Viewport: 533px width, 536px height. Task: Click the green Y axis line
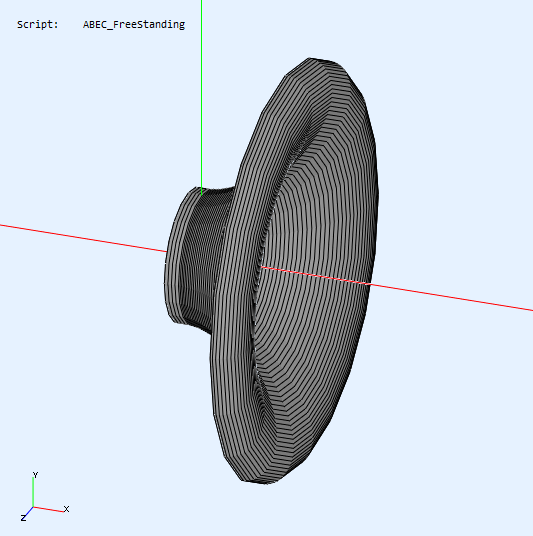pyautogui.click(x=202, y=97)
